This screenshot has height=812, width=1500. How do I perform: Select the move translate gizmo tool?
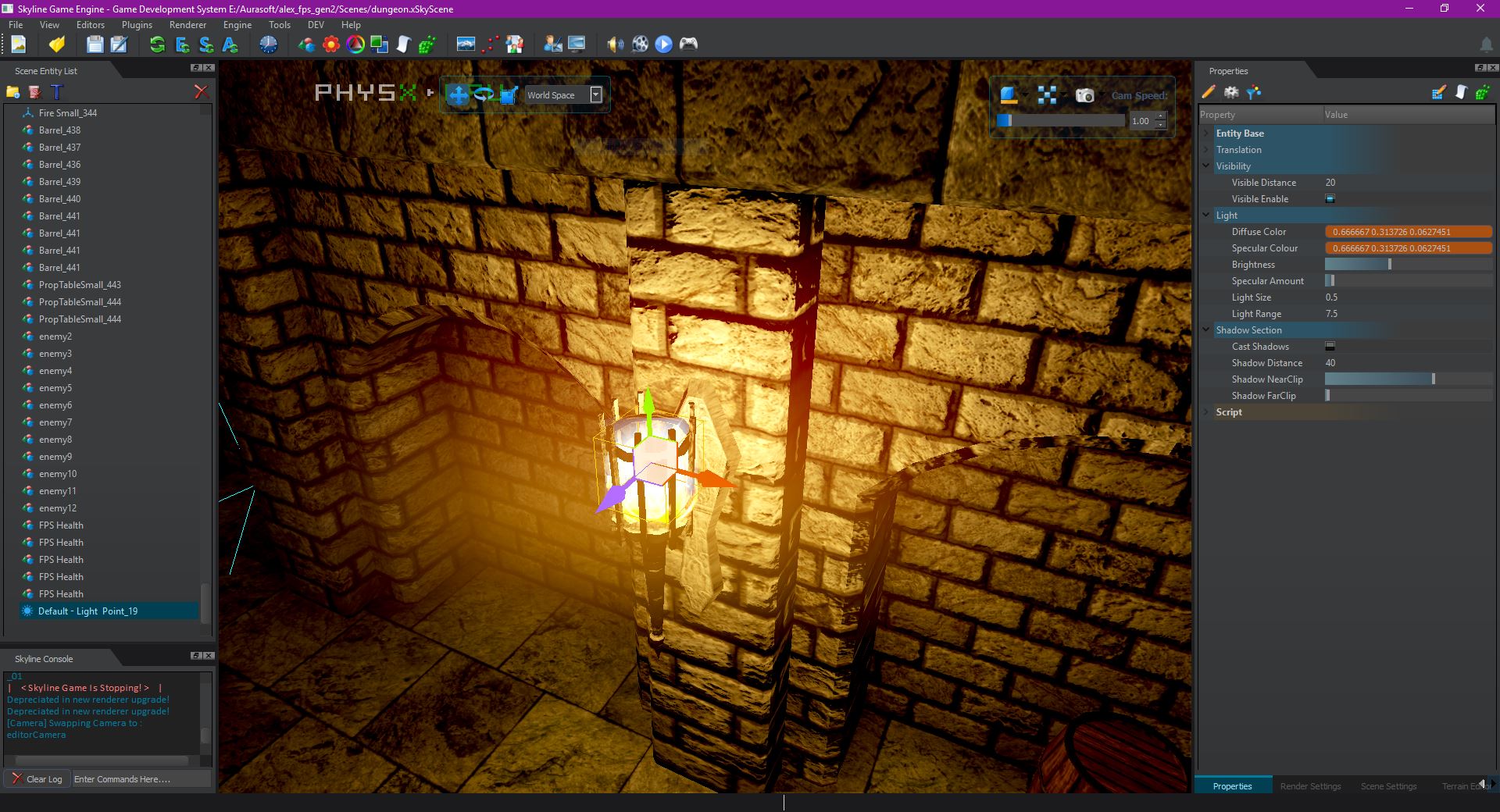point(458,95)
